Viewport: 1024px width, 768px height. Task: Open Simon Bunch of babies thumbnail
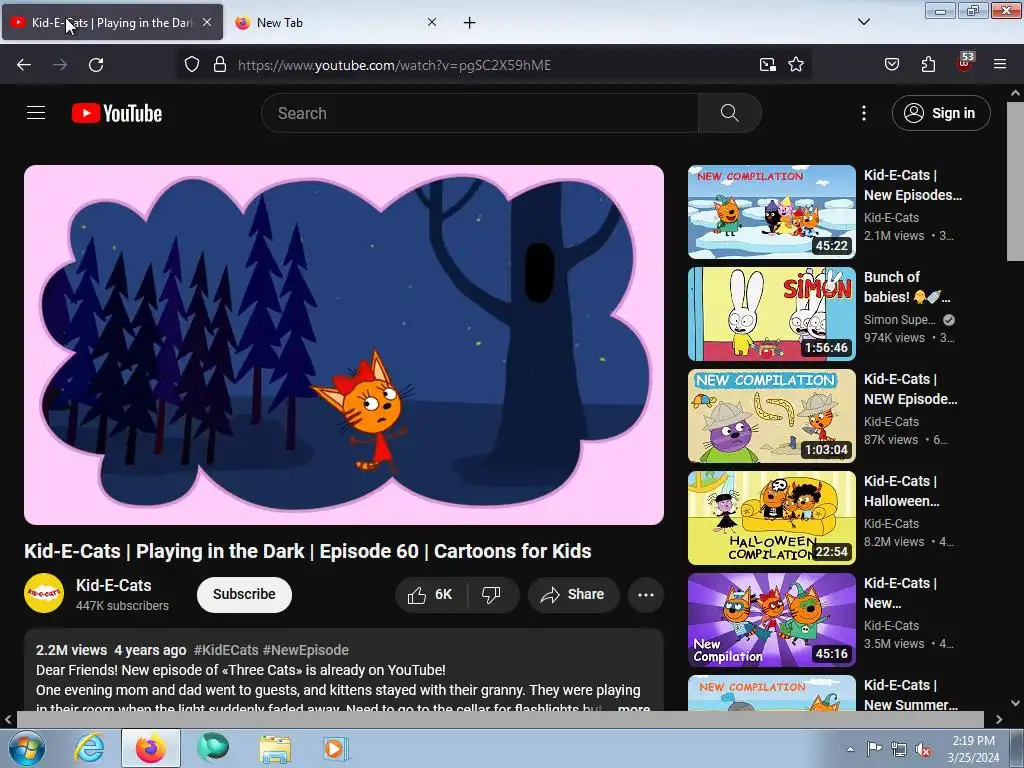(772, 314)
